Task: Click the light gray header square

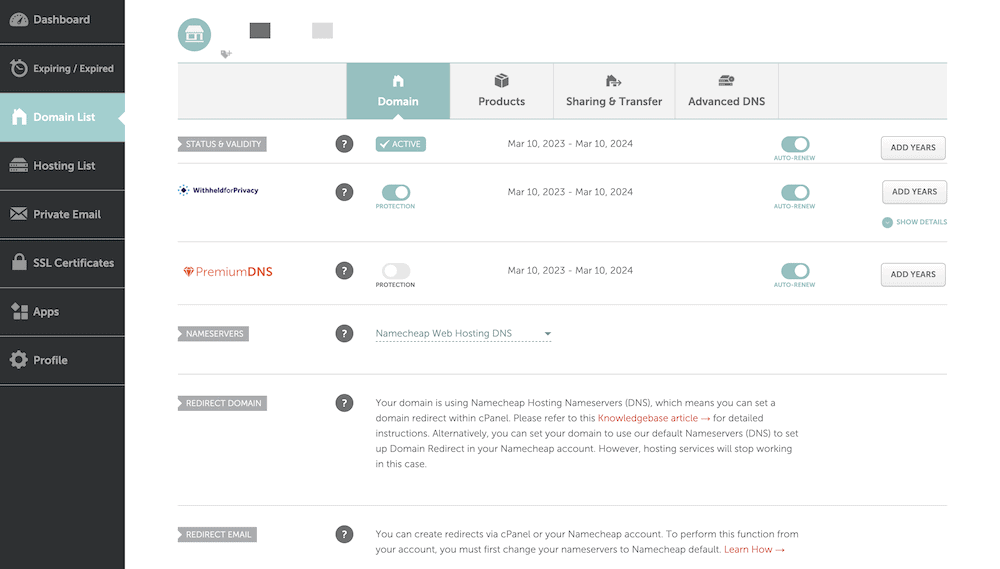Action: 322,31
